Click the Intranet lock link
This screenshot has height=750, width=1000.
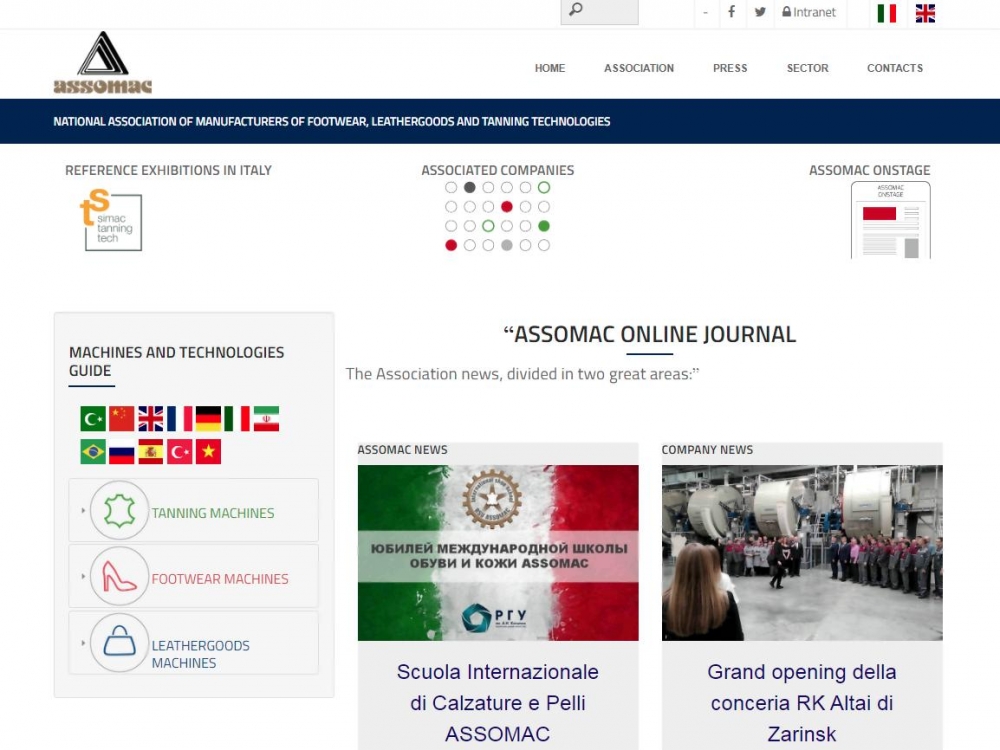pyautogui.click(x=809, y=12)
